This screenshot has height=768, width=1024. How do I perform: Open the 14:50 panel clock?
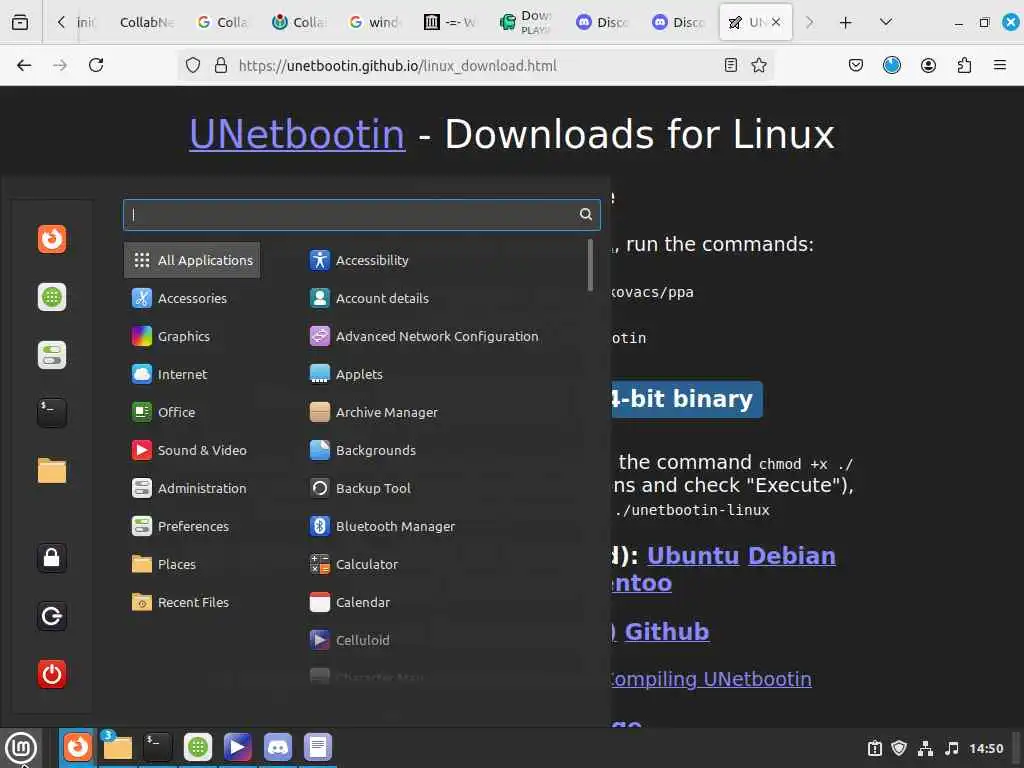pos(986,748)
